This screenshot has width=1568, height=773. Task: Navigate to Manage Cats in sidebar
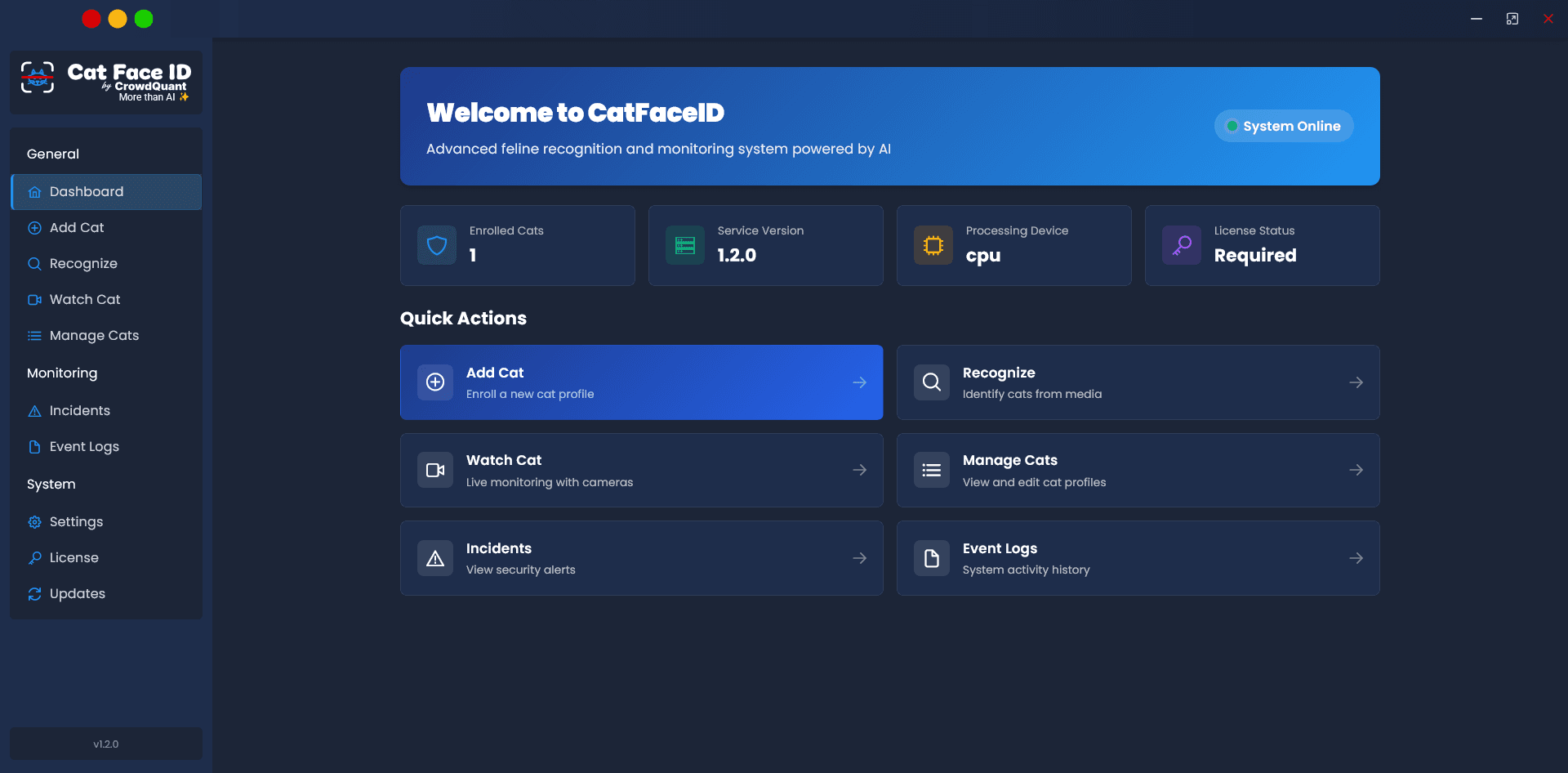(106, 336)
